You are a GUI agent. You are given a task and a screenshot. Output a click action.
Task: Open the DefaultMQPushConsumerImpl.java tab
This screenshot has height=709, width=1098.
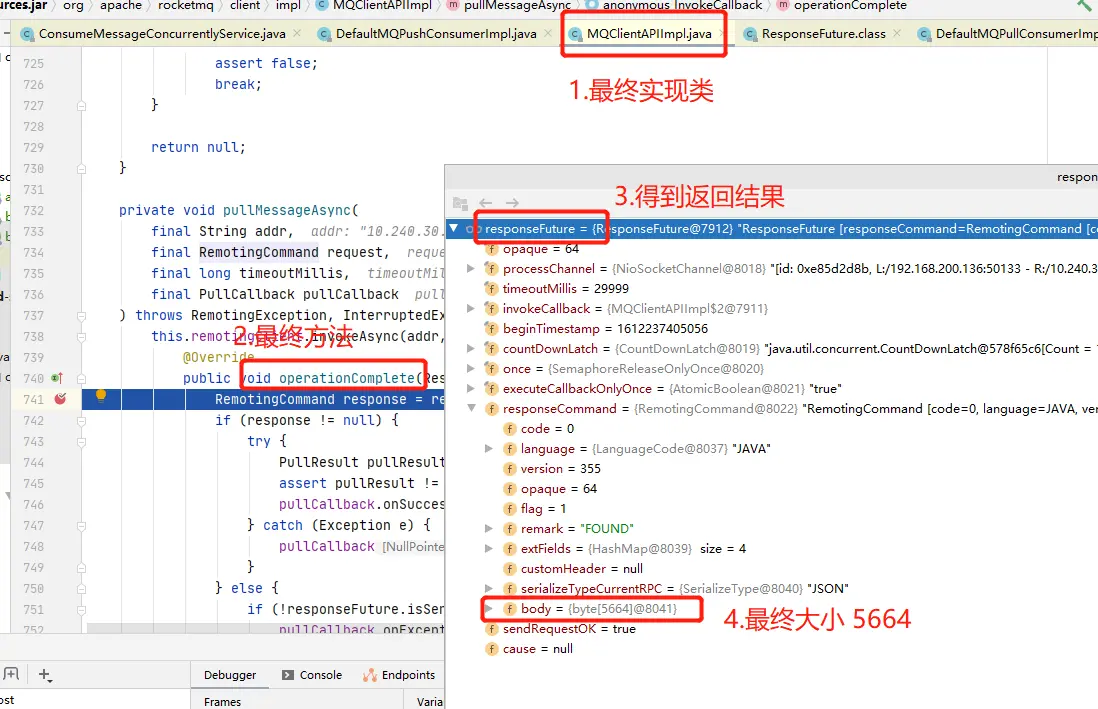(x=435, y=34)
